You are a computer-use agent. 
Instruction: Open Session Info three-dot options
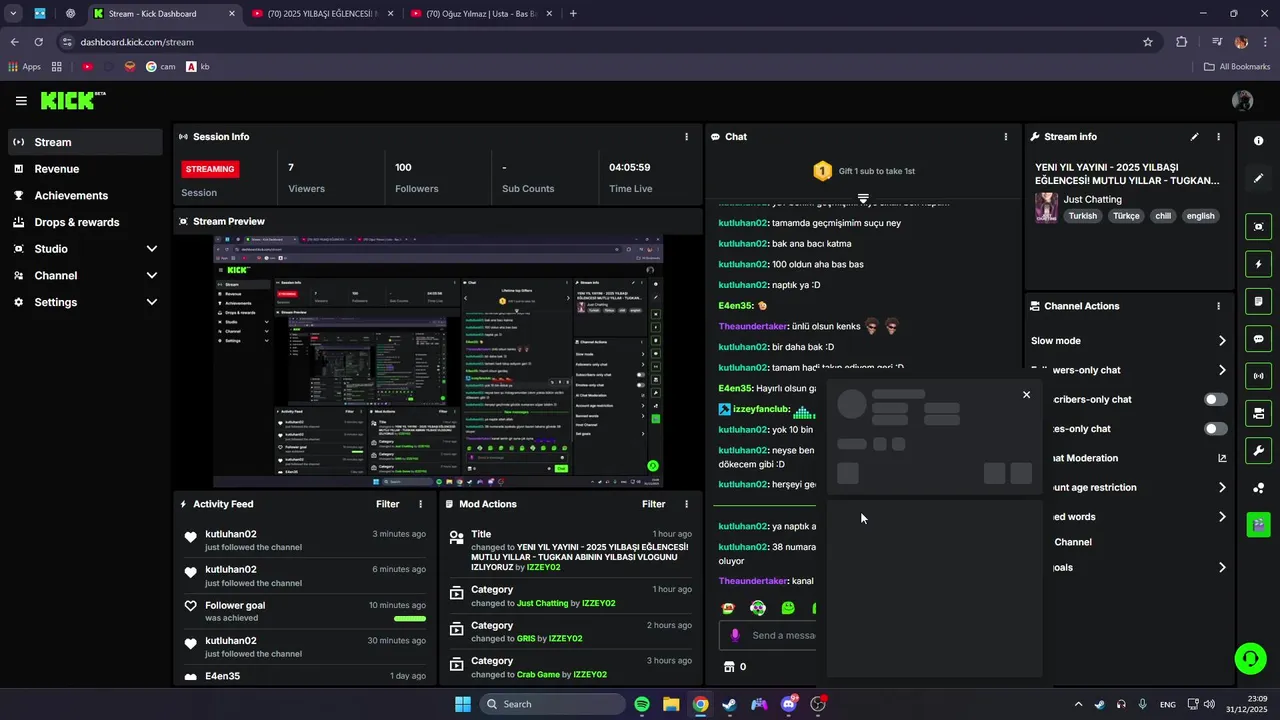coord(686,137)
